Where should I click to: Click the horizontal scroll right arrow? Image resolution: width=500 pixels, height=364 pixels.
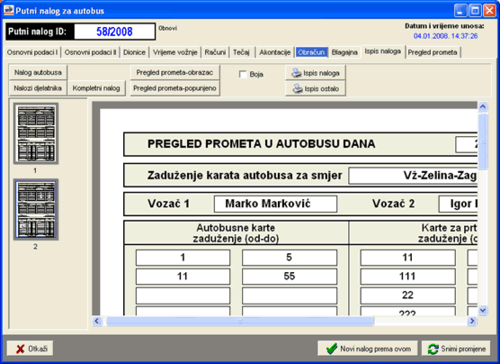click(472, 321)
